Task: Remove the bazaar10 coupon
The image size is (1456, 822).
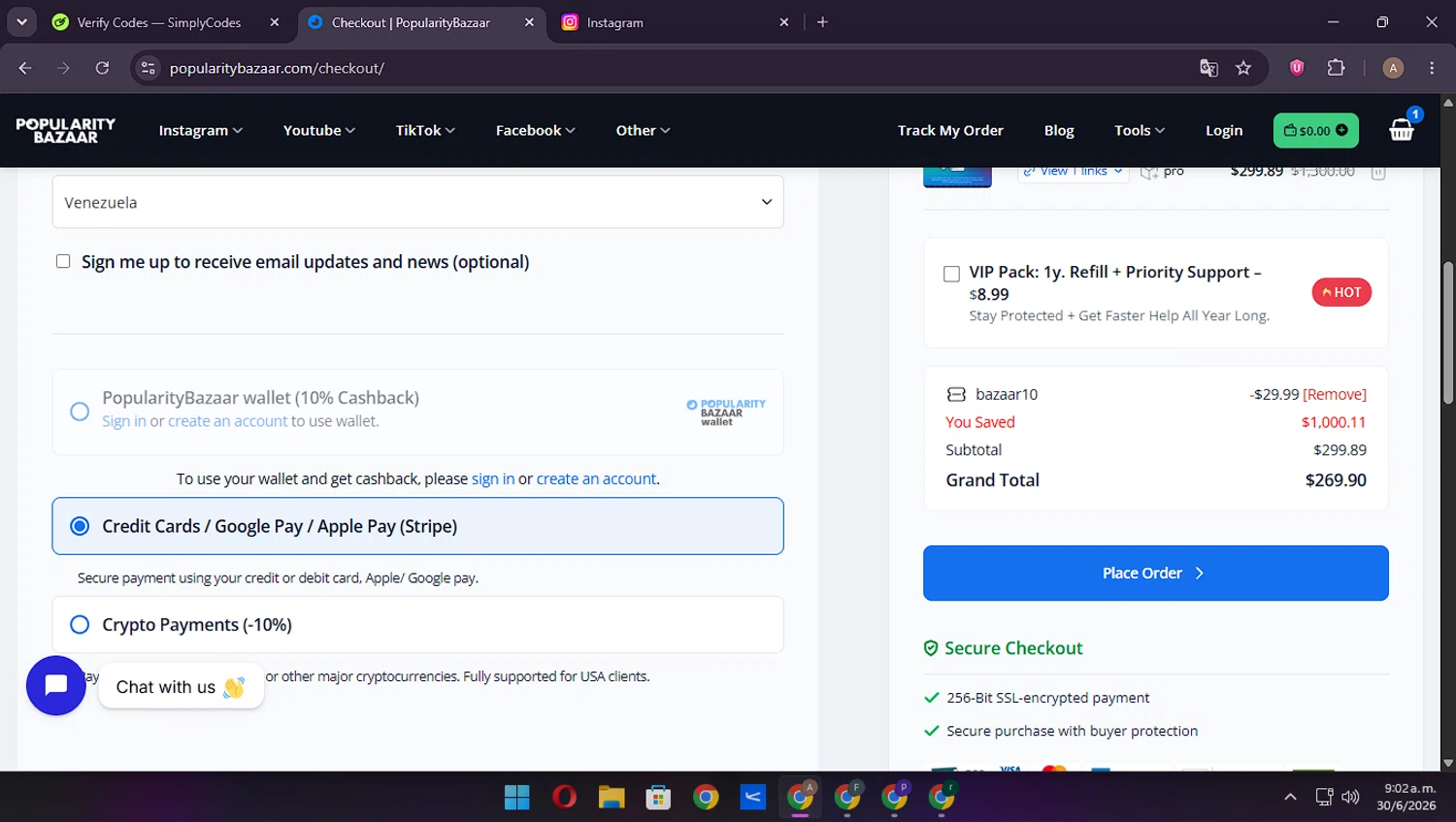Action: [x=1335, y=394]
